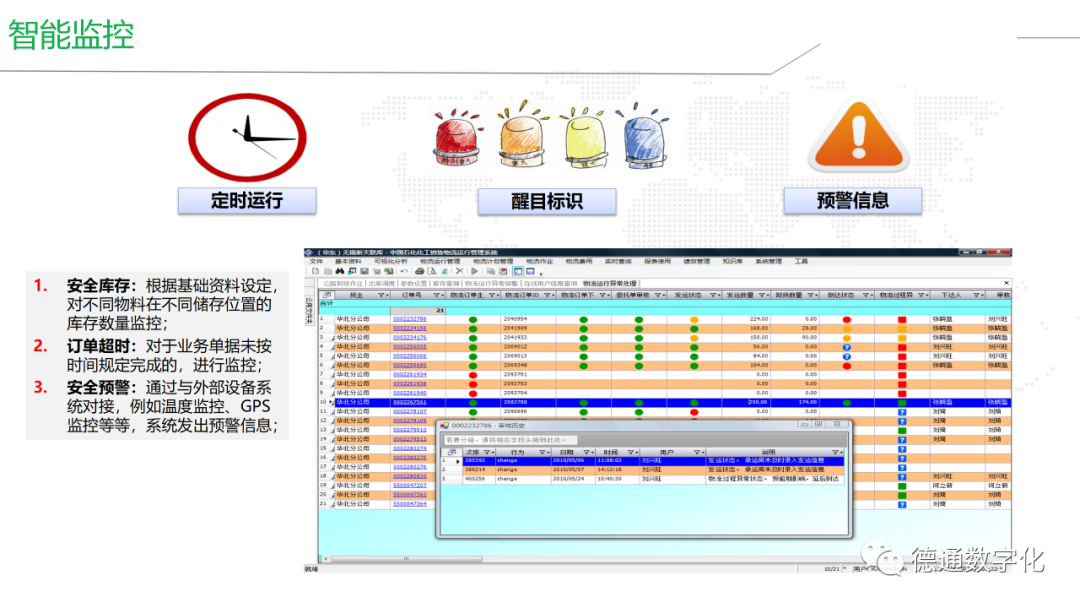Click the delete X toolbar icon
Viewport: 1080px width, 608px height.
click(459, 271)
